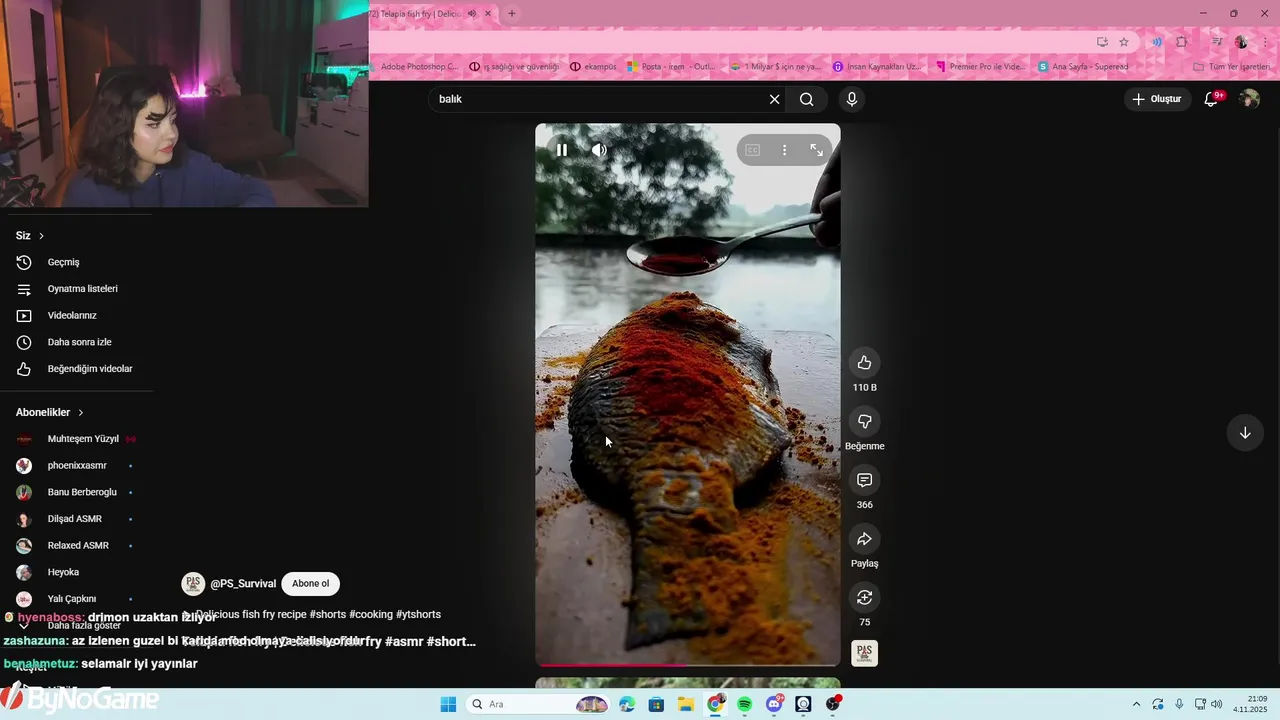Open iş sağlığı ve güvenliği bookmark
Viewport: 1280px width, 720px height.
point(514,67)
